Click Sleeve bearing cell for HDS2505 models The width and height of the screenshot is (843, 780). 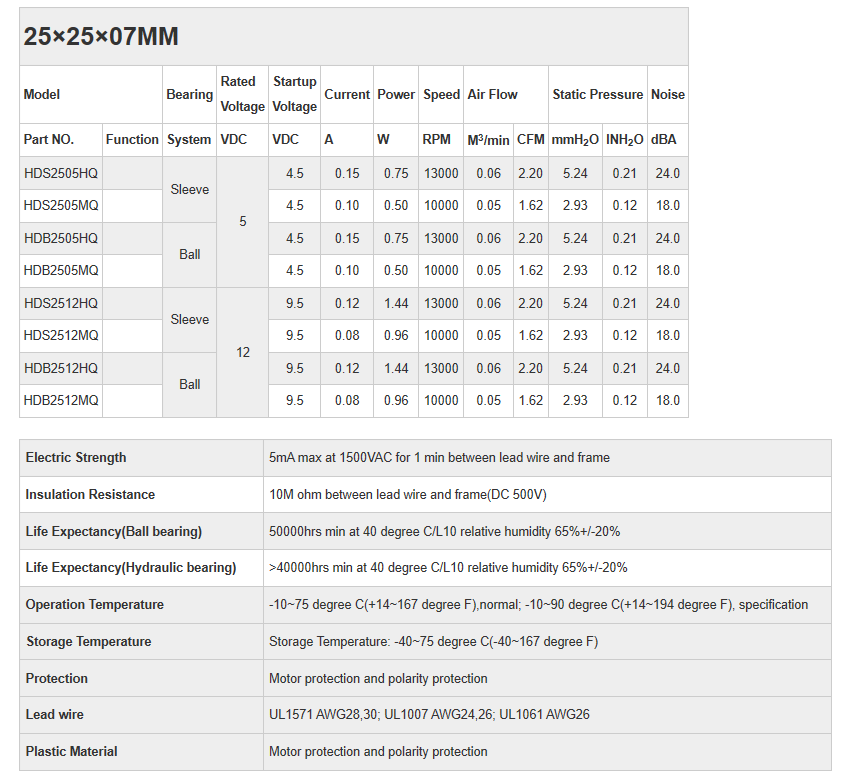tap(189, 190)
